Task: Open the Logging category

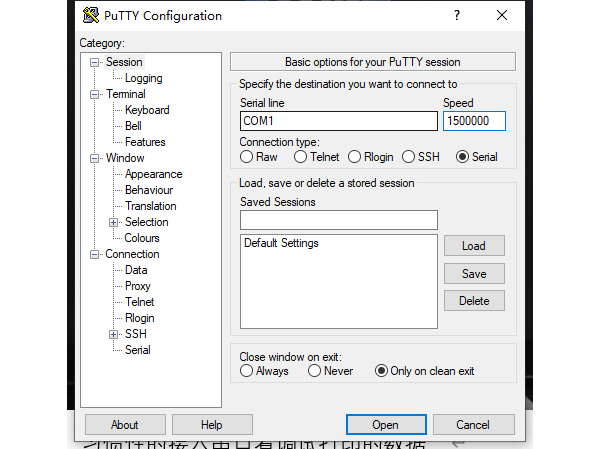Action: click(143, 78)
